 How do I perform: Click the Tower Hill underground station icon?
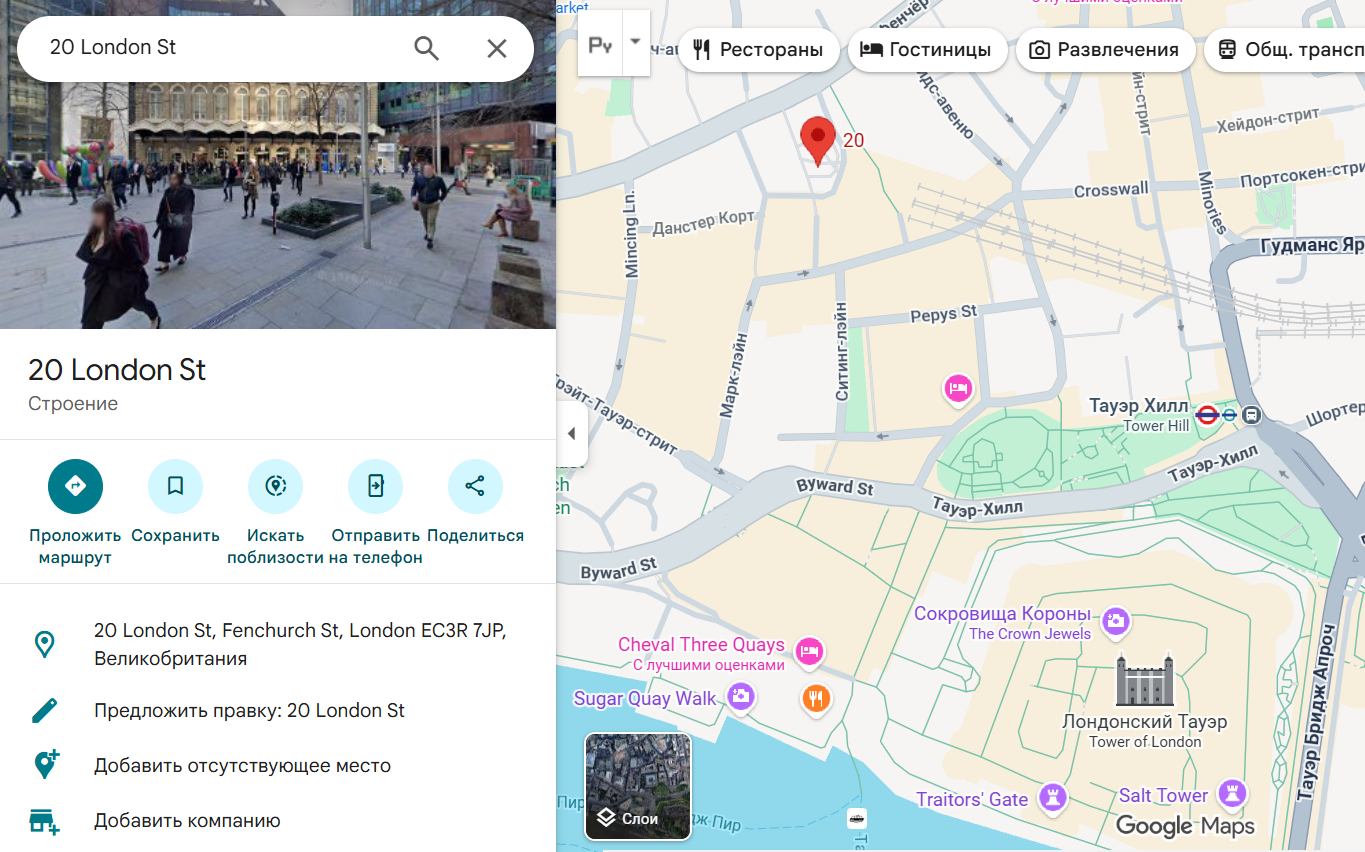(1207, 414)
